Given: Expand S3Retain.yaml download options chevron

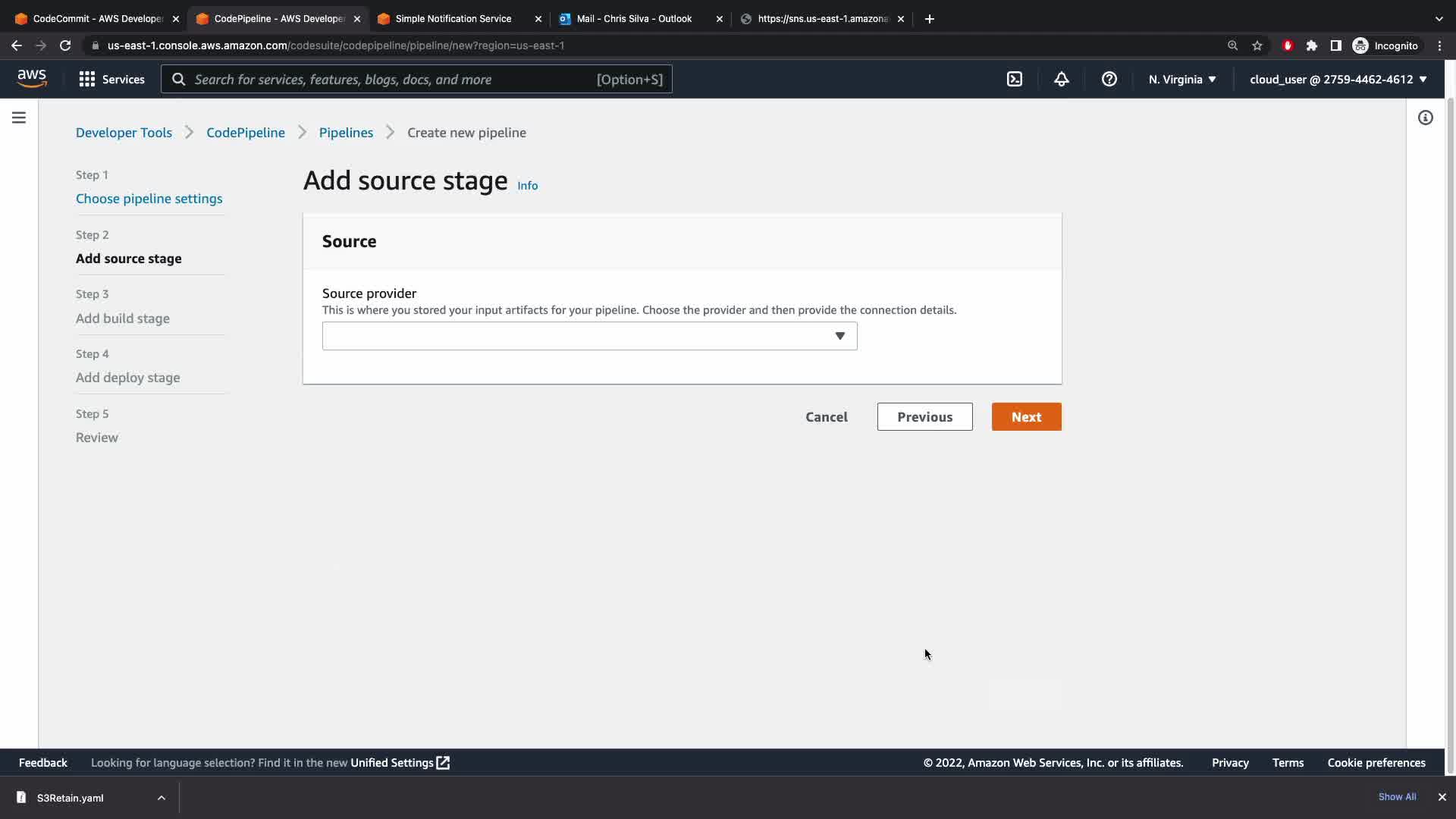Looking at the screenshot, I should (162, 798).
